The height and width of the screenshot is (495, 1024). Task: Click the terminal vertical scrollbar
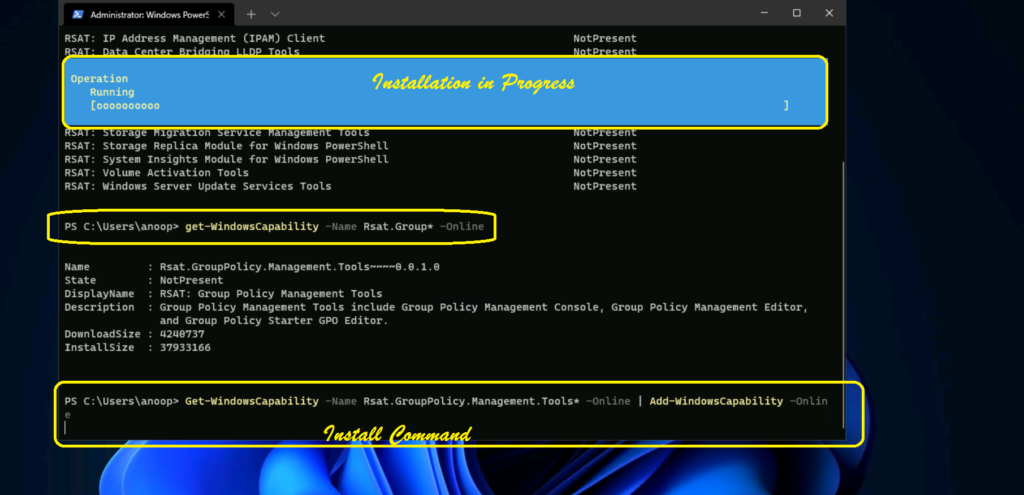841,250
